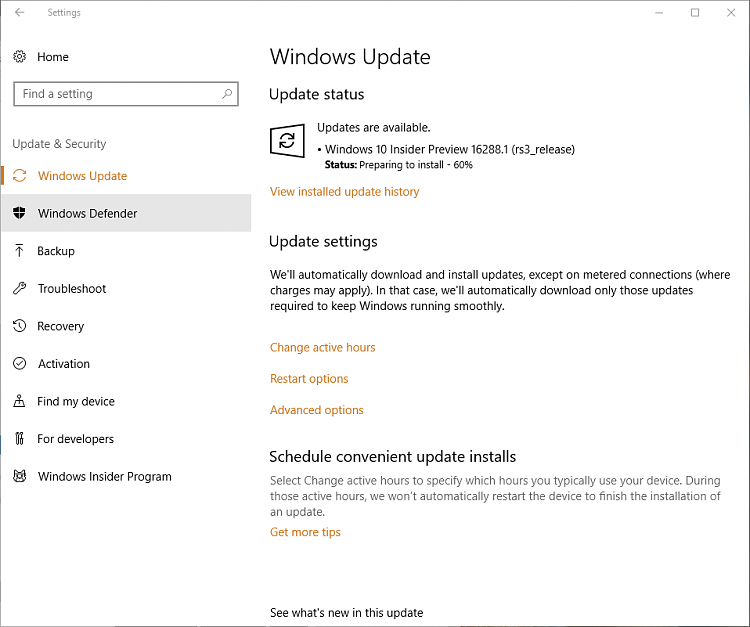View installed update history
The image size is (750, 627).
point(344,192)
